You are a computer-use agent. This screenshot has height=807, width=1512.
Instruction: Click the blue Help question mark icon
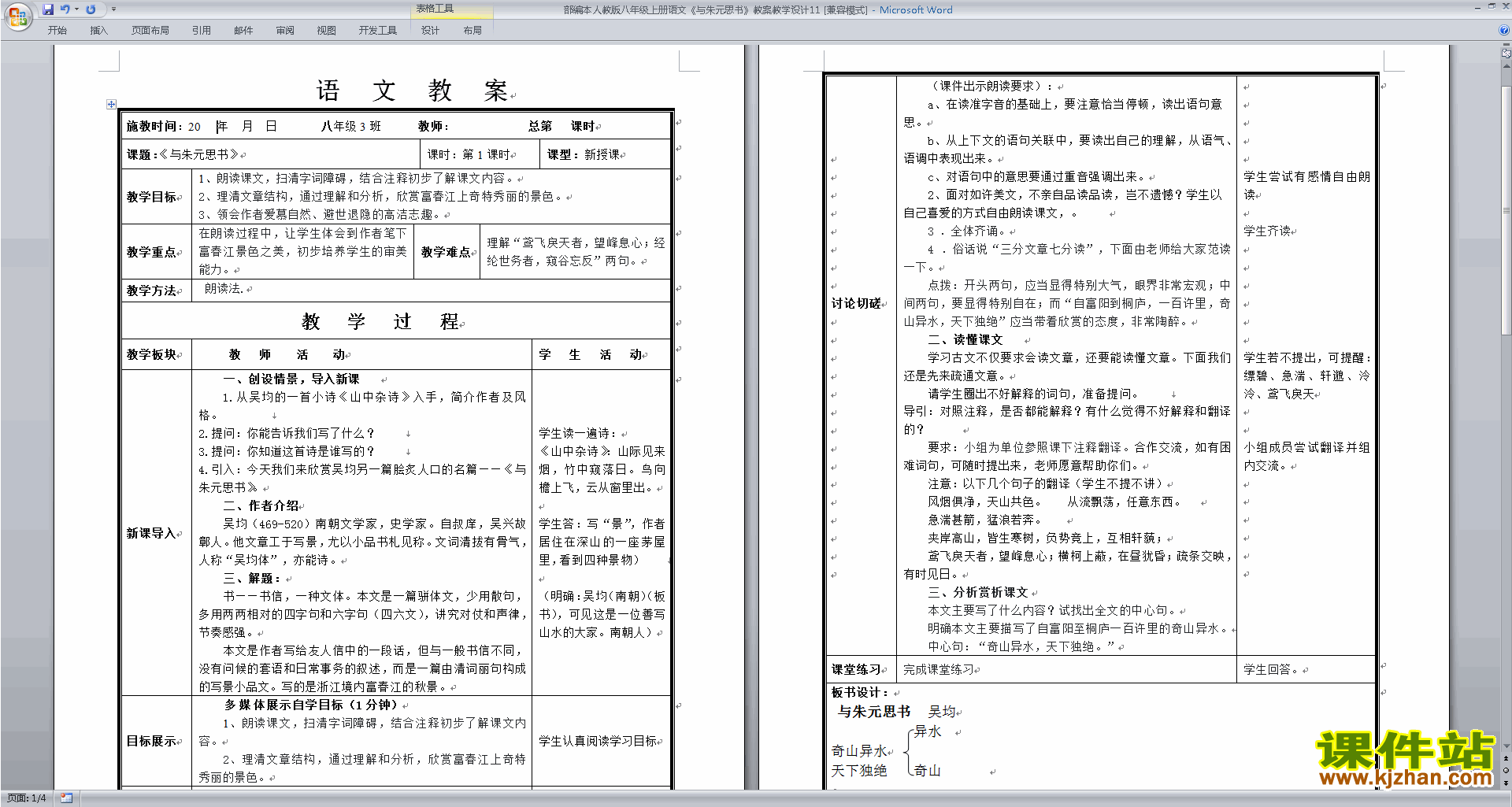(1504, 30)
